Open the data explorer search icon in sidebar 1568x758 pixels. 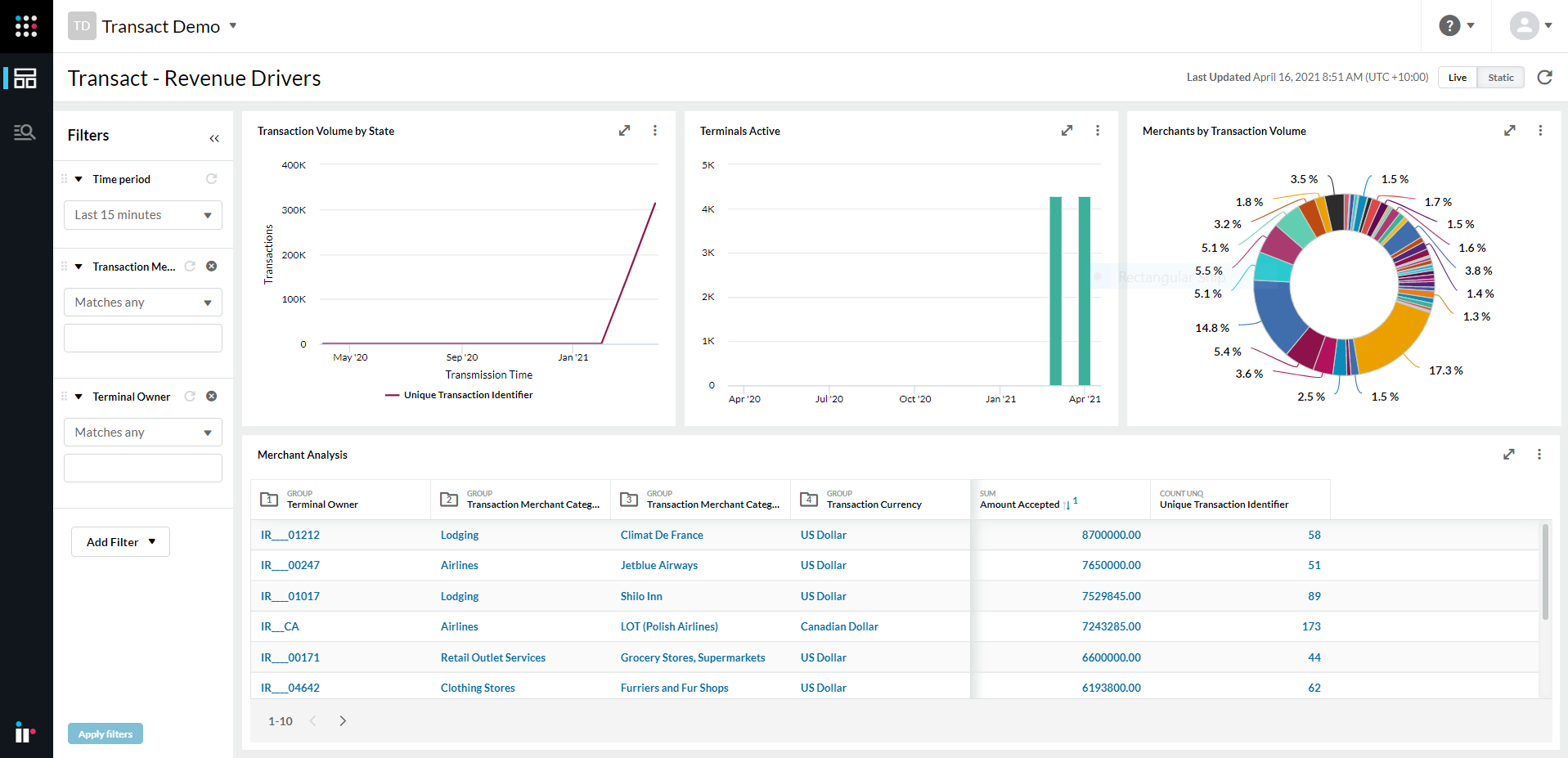[25, 131]
